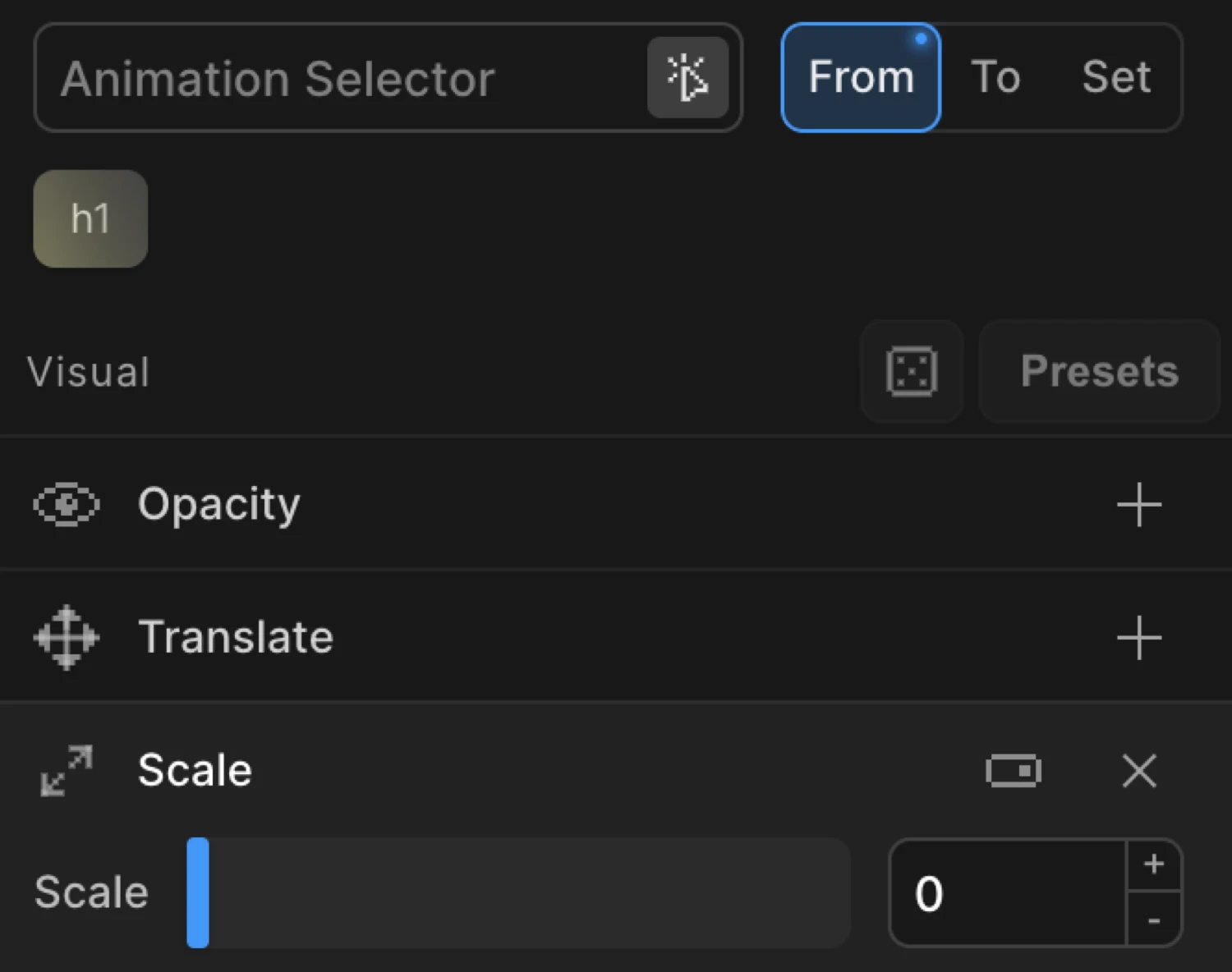Click the Opacity row label
Image resolution: width=1232 pixels, height=972 pixels.
pyautogui.click(x=218, y=504)
